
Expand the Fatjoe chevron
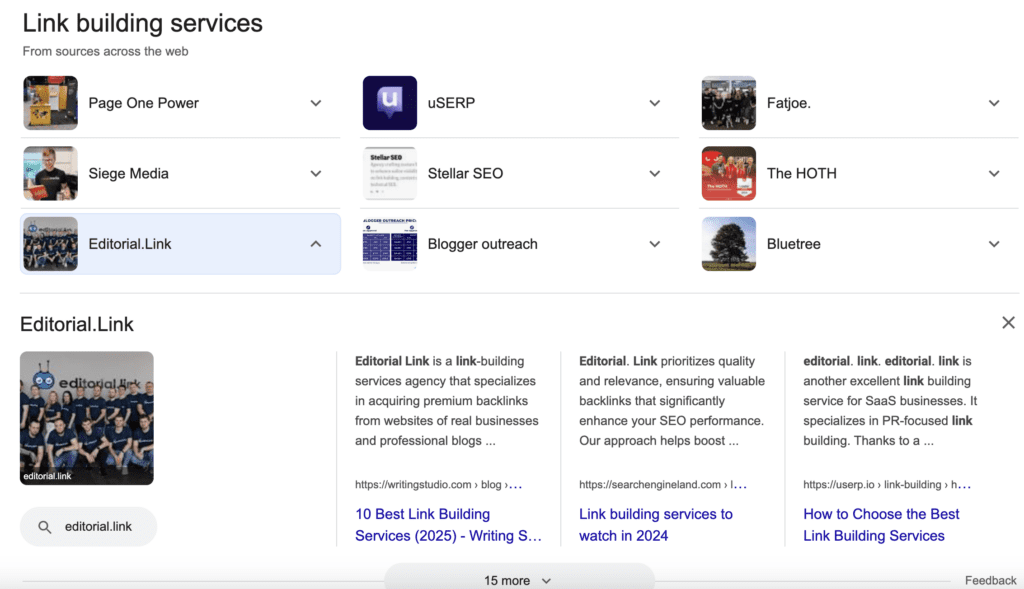(994, 103)
